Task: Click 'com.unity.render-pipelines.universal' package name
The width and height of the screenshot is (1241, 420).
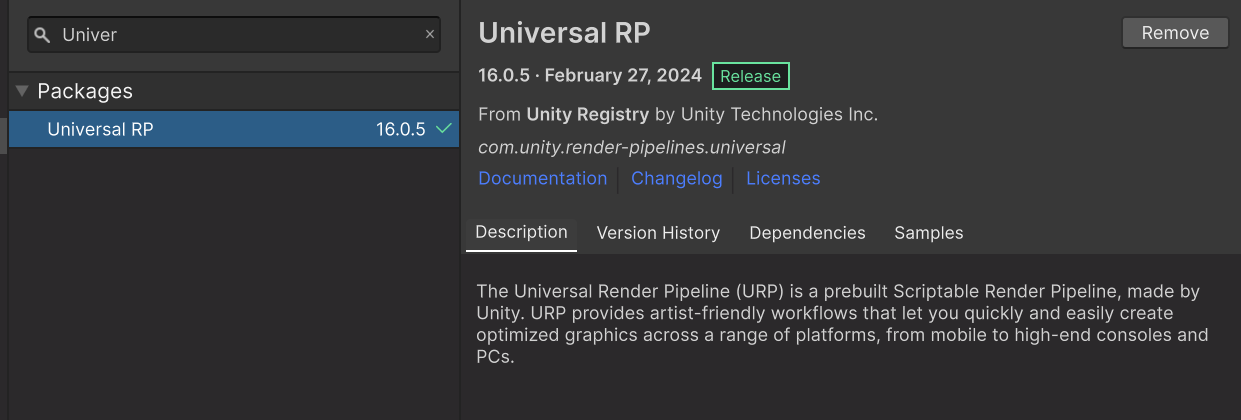Action: [632, 147]
